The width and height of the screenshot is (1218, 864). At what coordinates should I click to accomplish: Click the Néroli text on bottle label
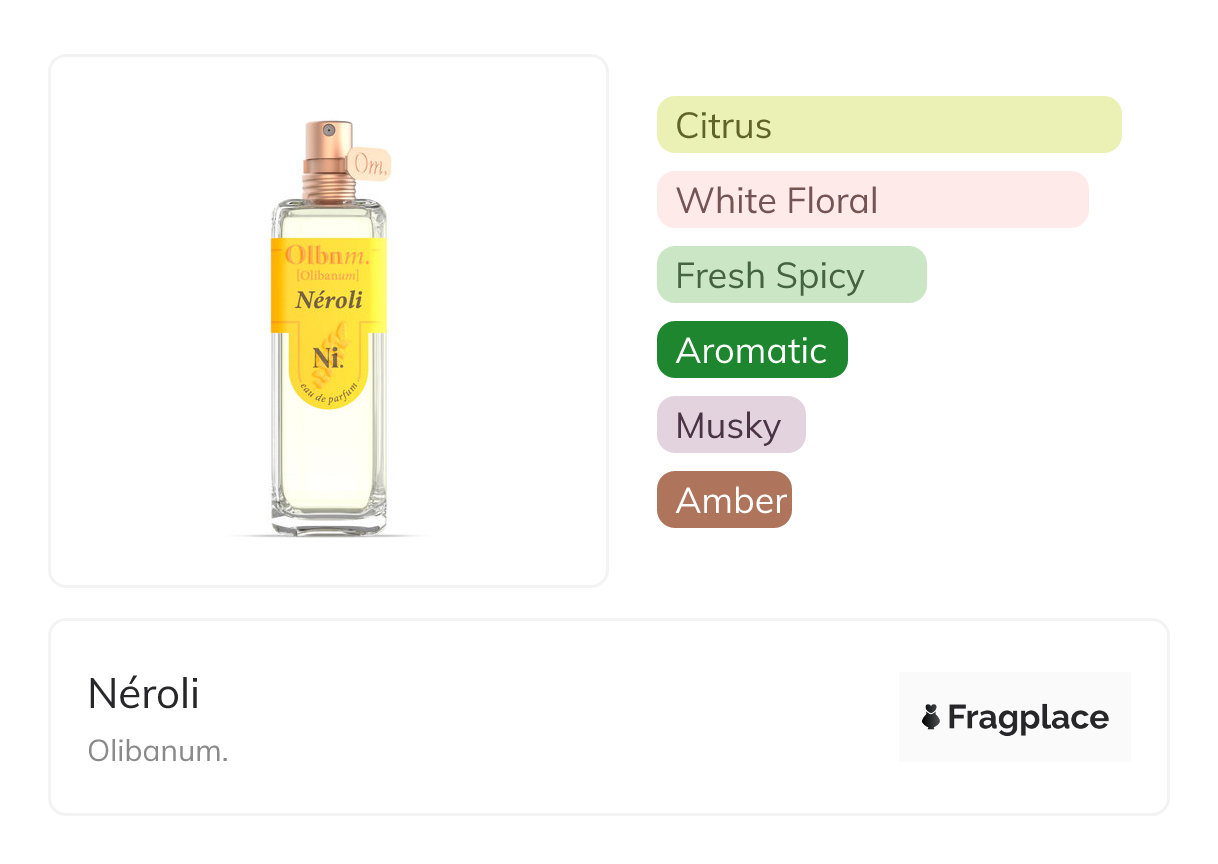click(x=328, y=299)
